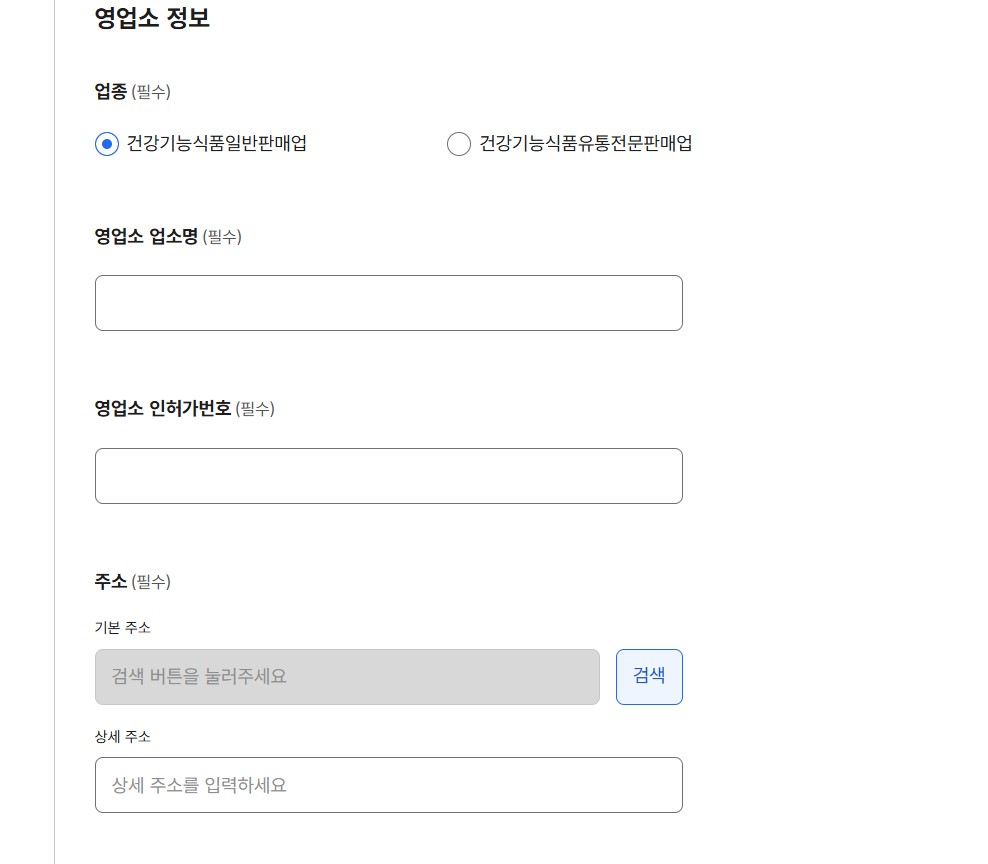Click the 건강기능식품유통전문판매업 option label text
The width and height of the screenshot is (988, 864).
pyautogui.click(x=585, y=144)
